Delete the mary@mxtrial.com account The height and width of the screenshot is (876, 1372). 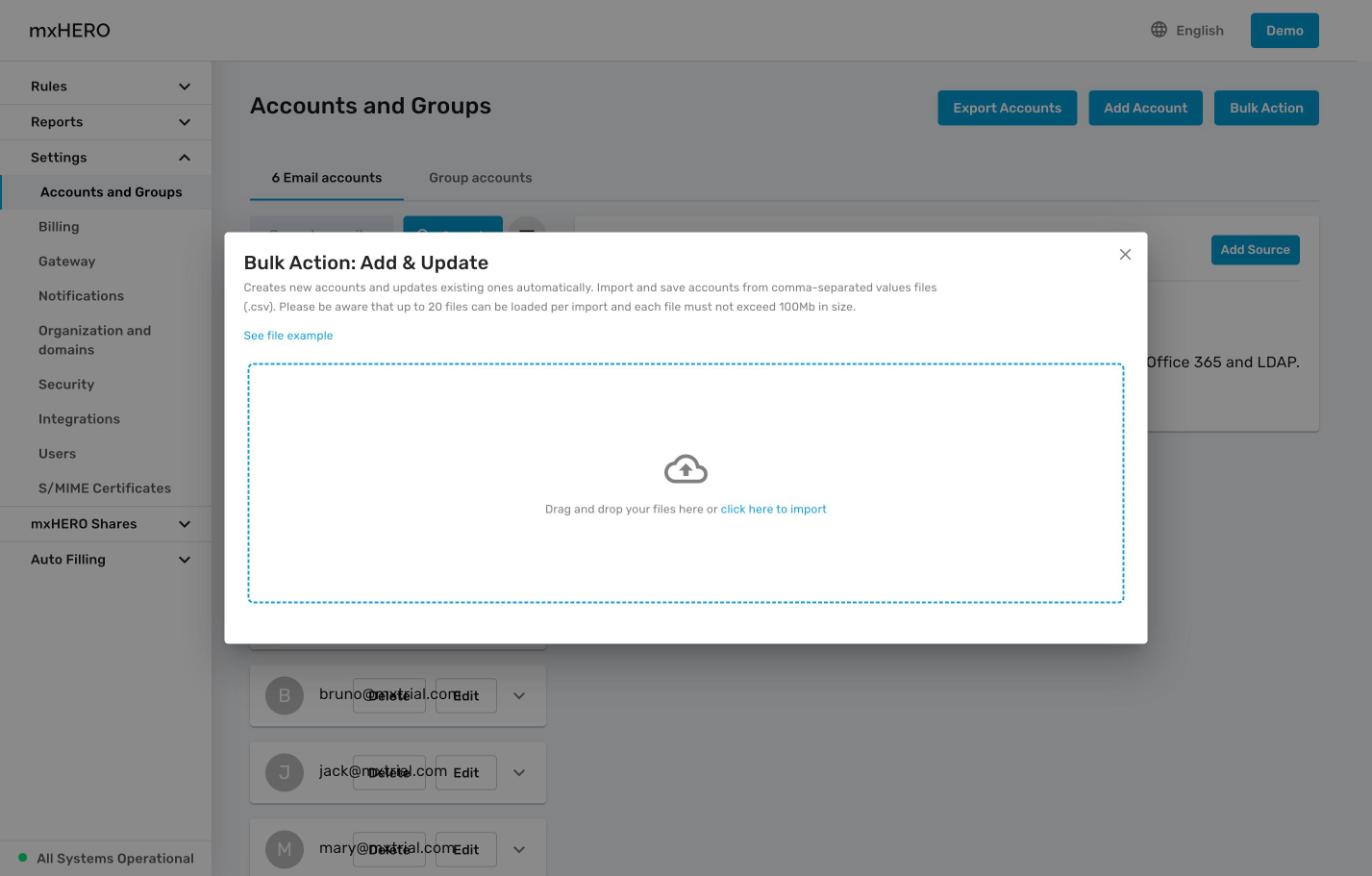(389, 850)
